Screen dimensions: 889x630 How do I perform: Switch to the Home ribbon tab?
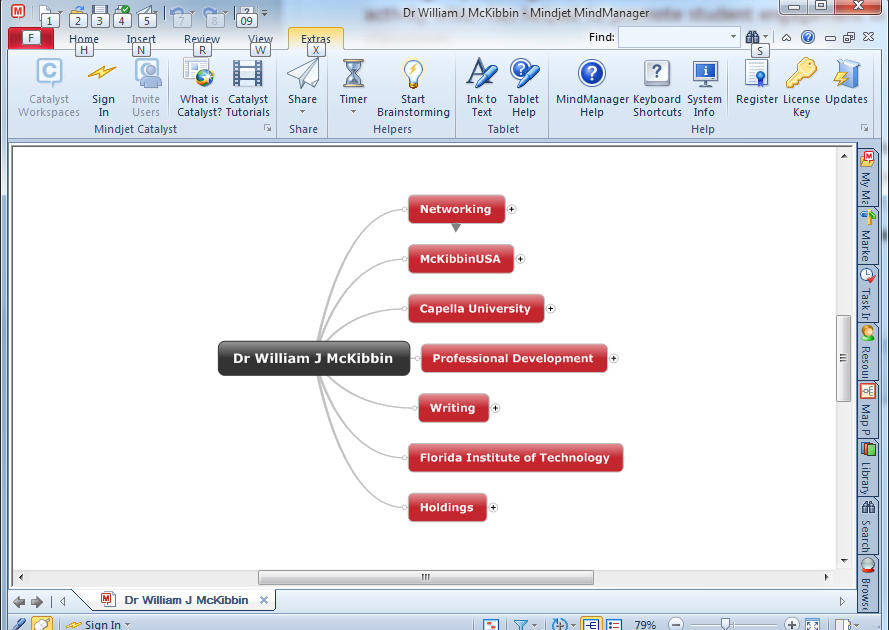pyautogui.click(x=83, y=39)
